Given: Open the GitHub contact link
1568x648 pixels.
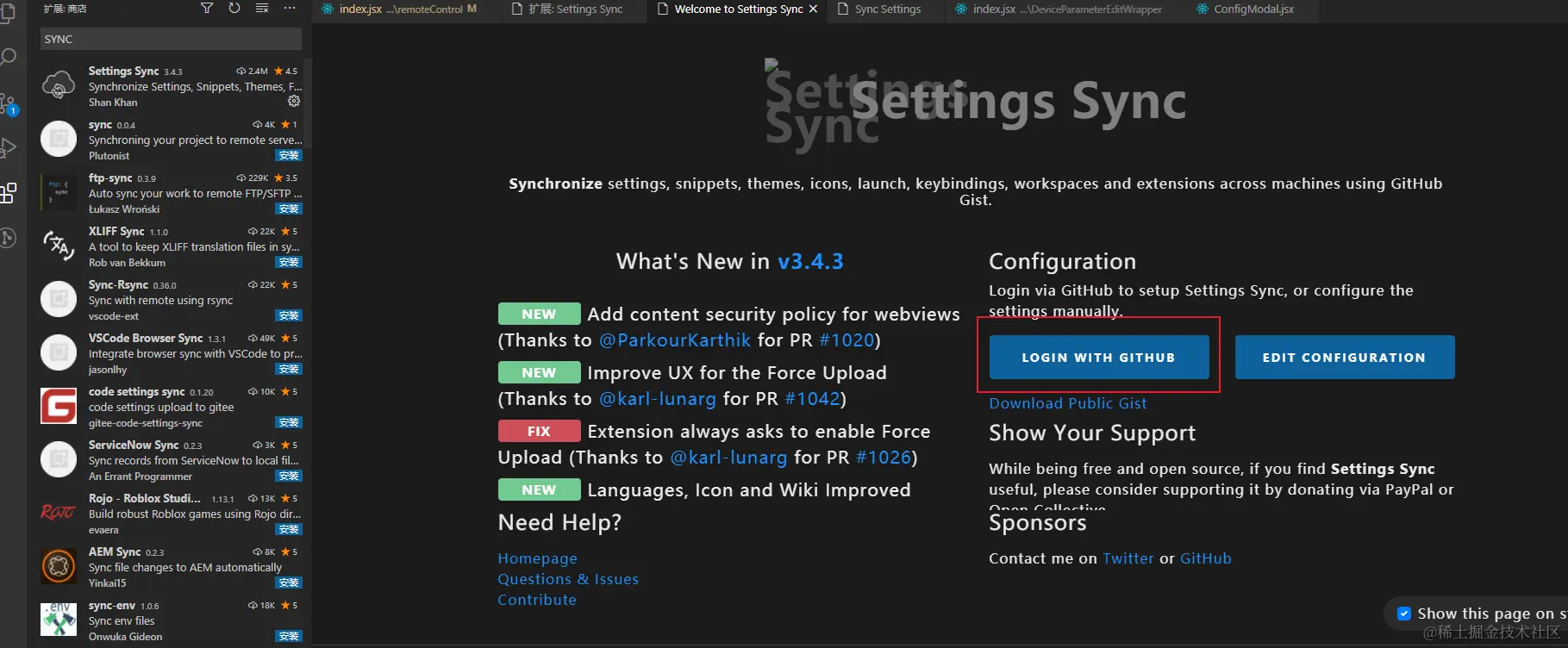Looking at the screenshot, I should pyautogui.click(x=1205, y=558).
